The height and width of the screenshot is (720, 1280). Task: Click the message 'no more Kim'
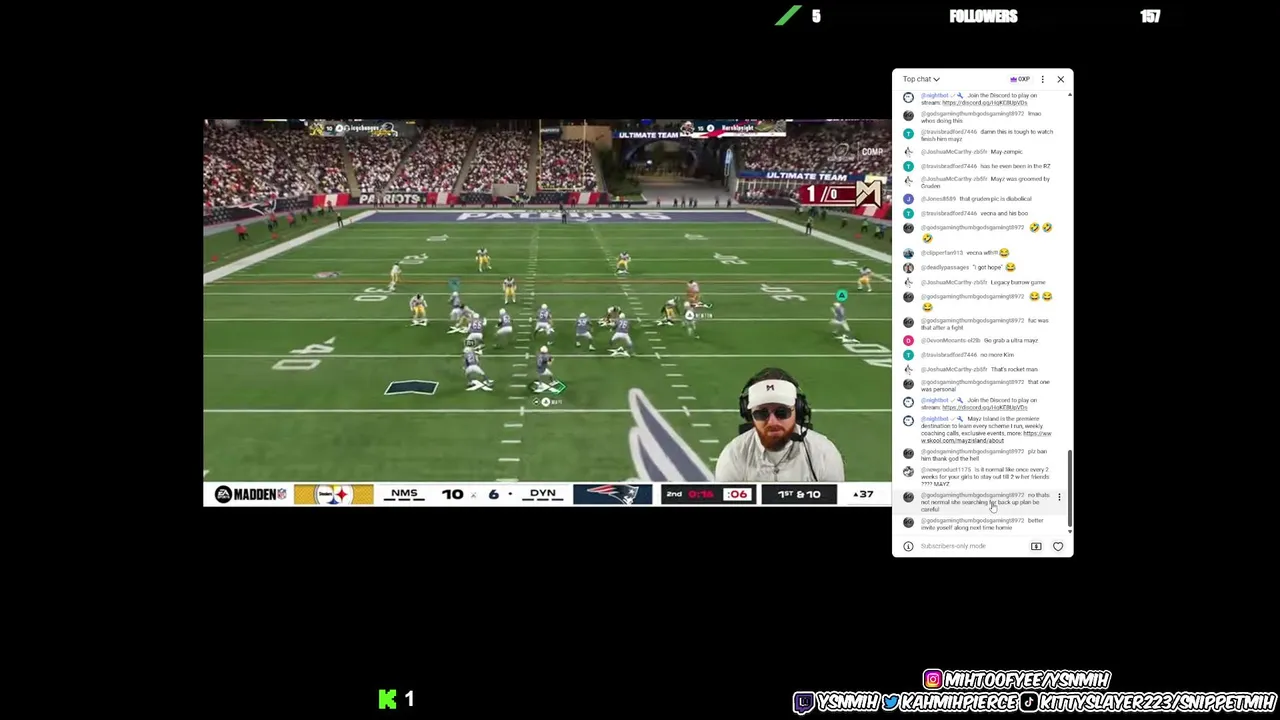(x=997, y=355)
